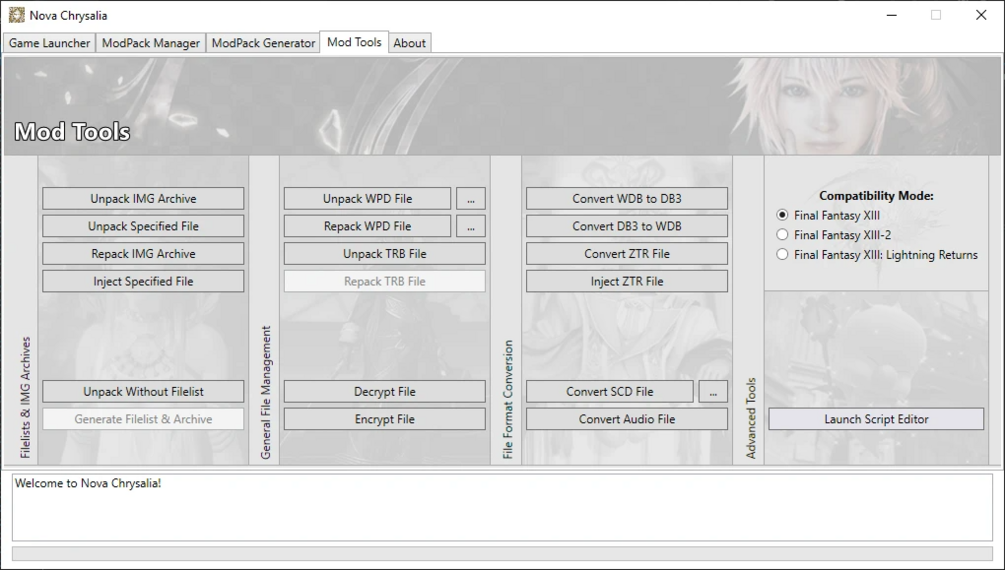Click the Advanced Tools label
The width and height of the screenshot is (1005, 570).
point(751,418)
